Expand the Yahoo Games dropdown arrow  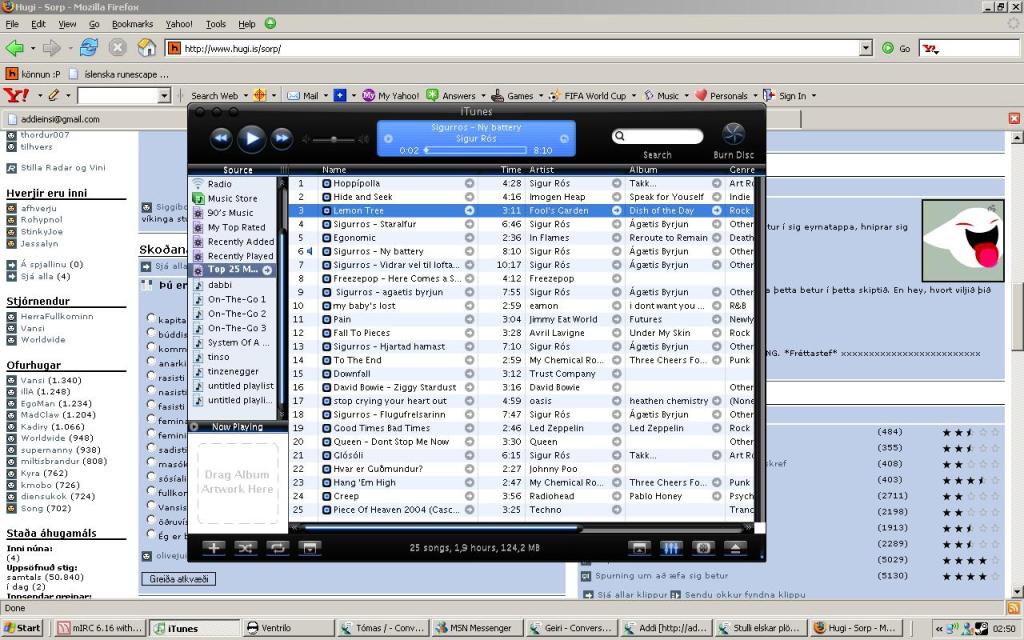(x=540, y=96)
